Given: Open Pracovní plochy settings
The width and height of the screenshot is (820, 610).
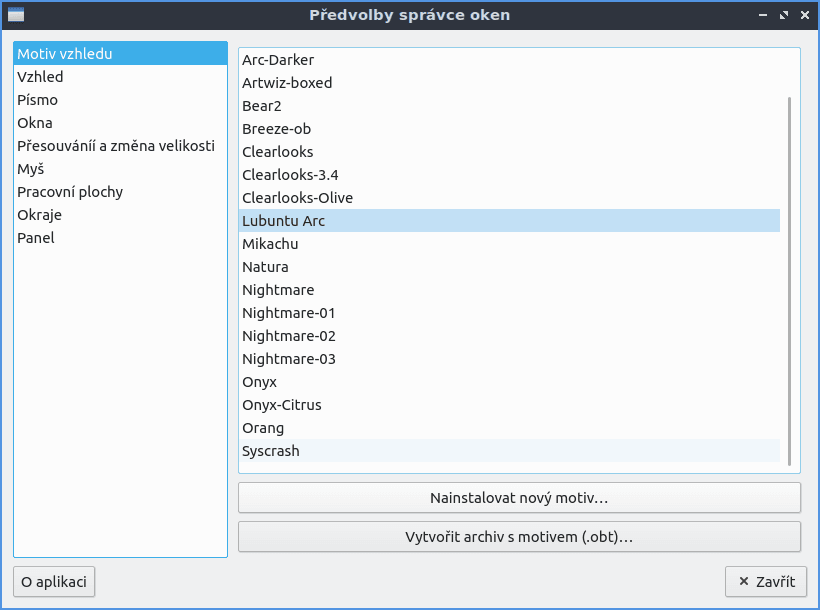Looking at the screenshot, I should point(70,192).
